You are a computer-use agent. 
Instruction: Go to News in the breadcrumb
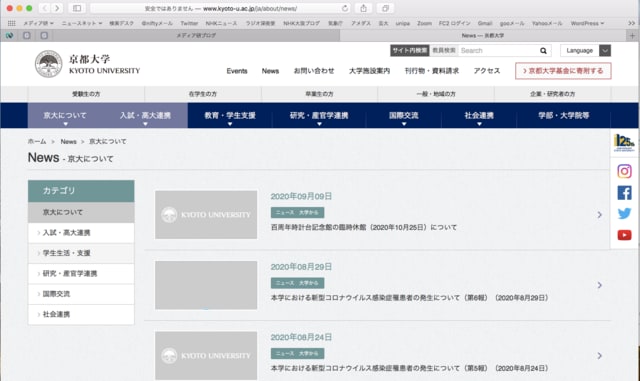click(x=69, y=142)
